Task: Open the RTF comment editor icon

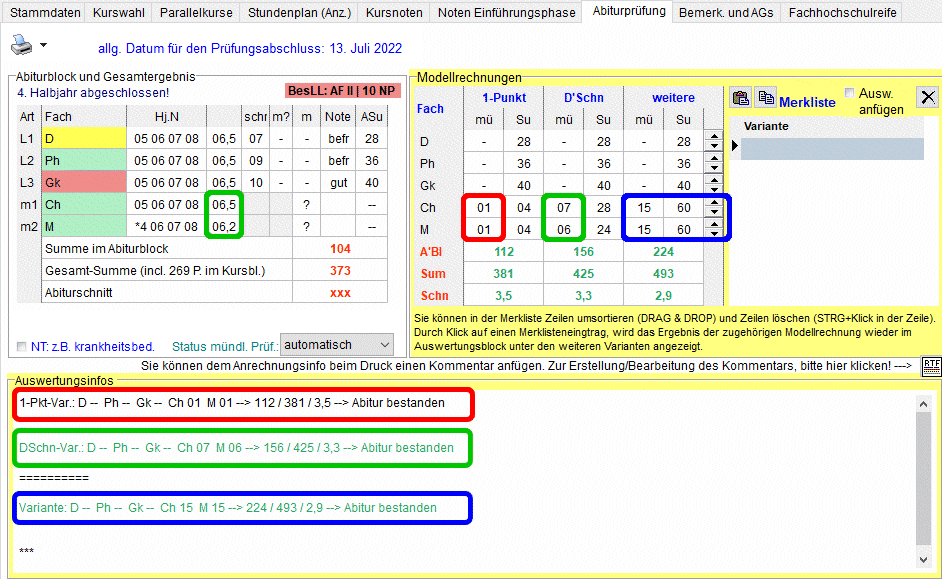Action: [x=931, y=366]
